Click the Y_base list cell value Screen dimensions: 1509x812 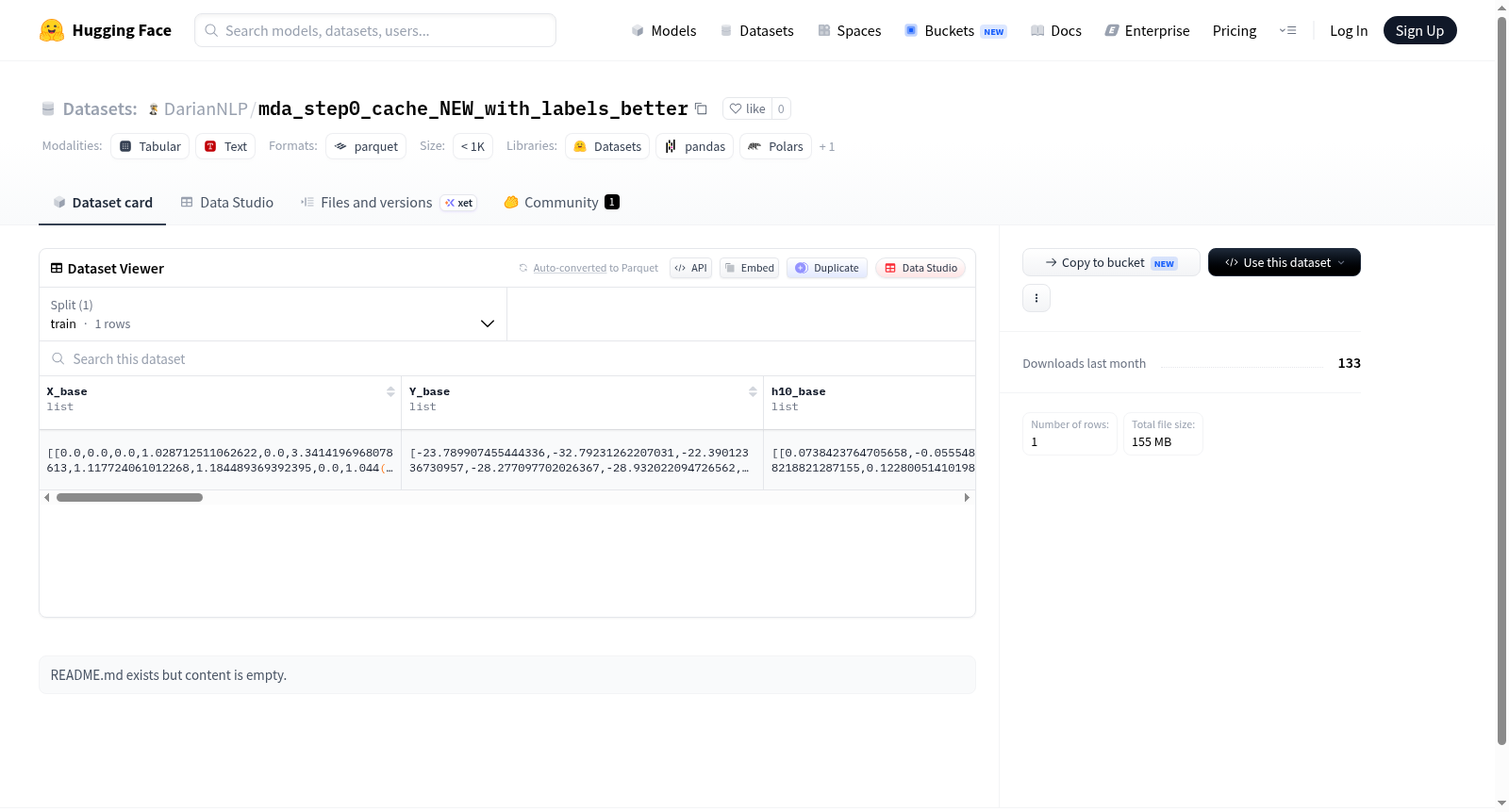(582, 460)
